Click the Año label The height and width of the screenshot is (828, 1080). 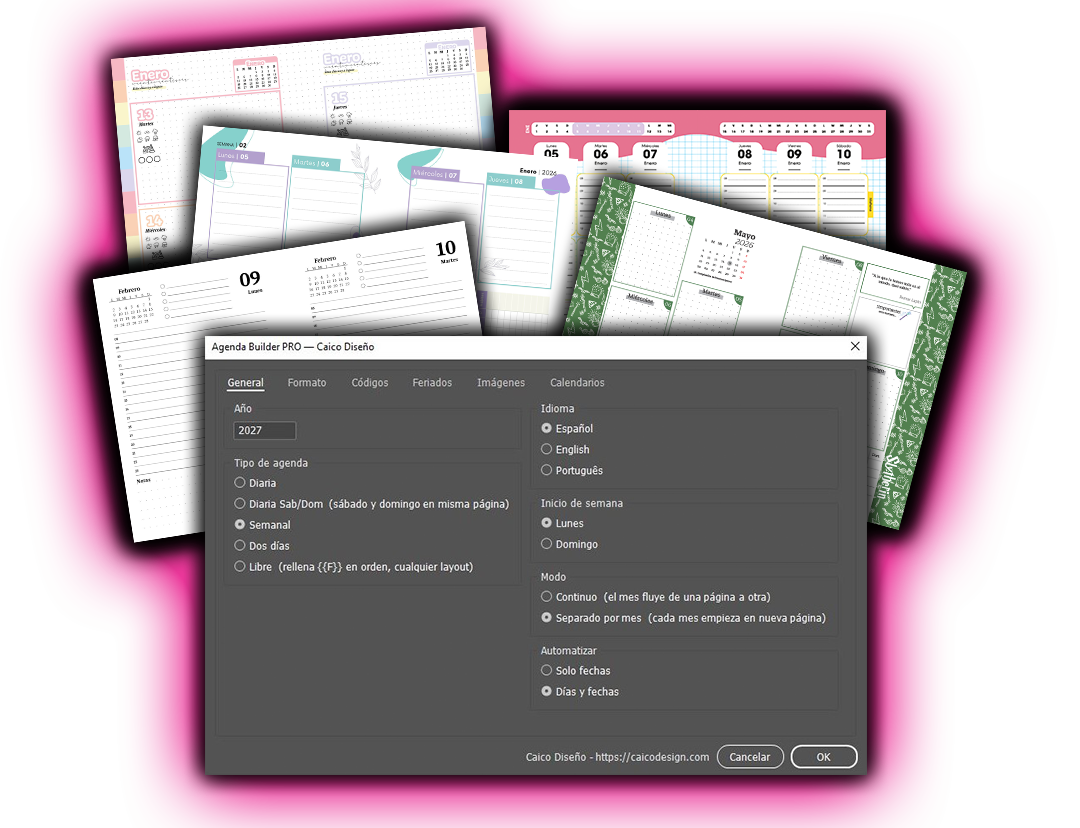[242, 408]
